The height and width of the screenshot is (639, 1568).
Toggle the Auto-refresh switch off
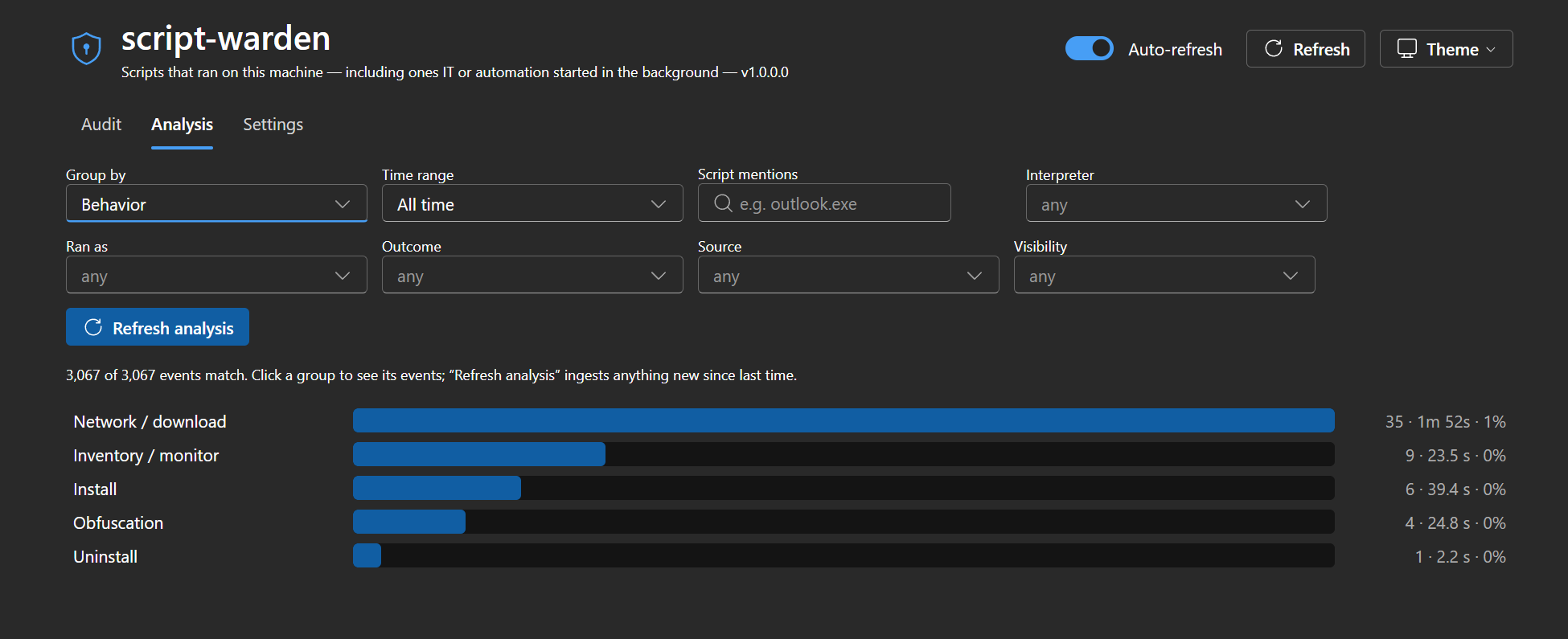[x=1090, y=48]
